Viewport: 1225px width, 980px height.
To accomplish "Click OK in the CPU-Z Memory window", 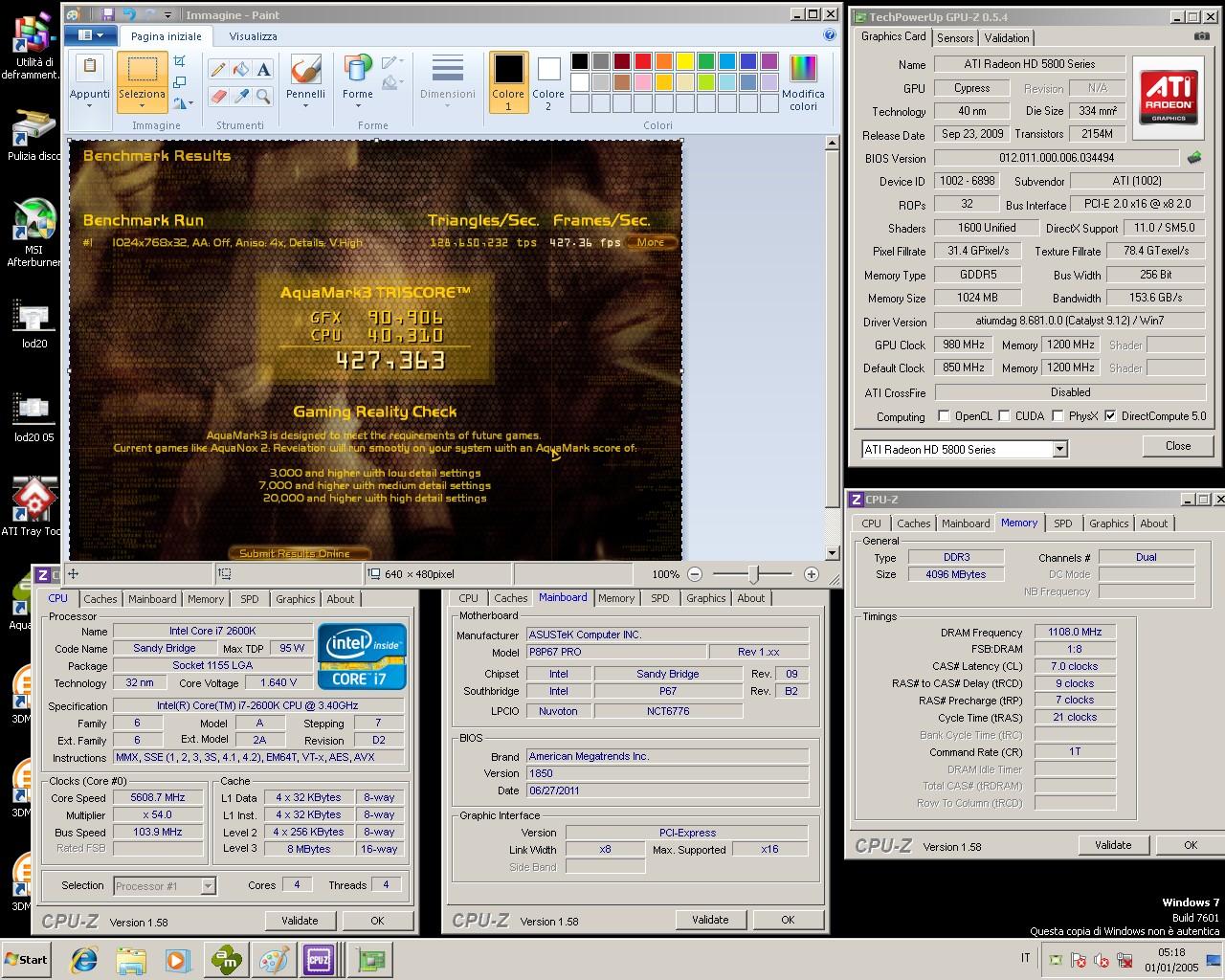I will click(x=1190, y=845).
